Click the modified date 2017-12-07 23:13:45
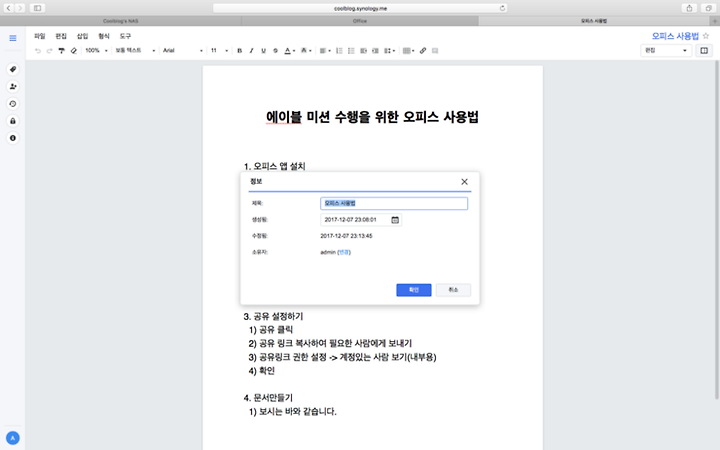 point(346,236)
